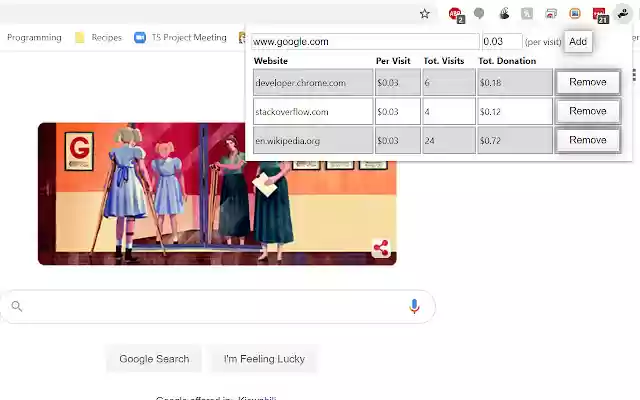Open the black hand-and-coin extension icon
Viewport: 640px width, 400px height.
pos(504,14)
